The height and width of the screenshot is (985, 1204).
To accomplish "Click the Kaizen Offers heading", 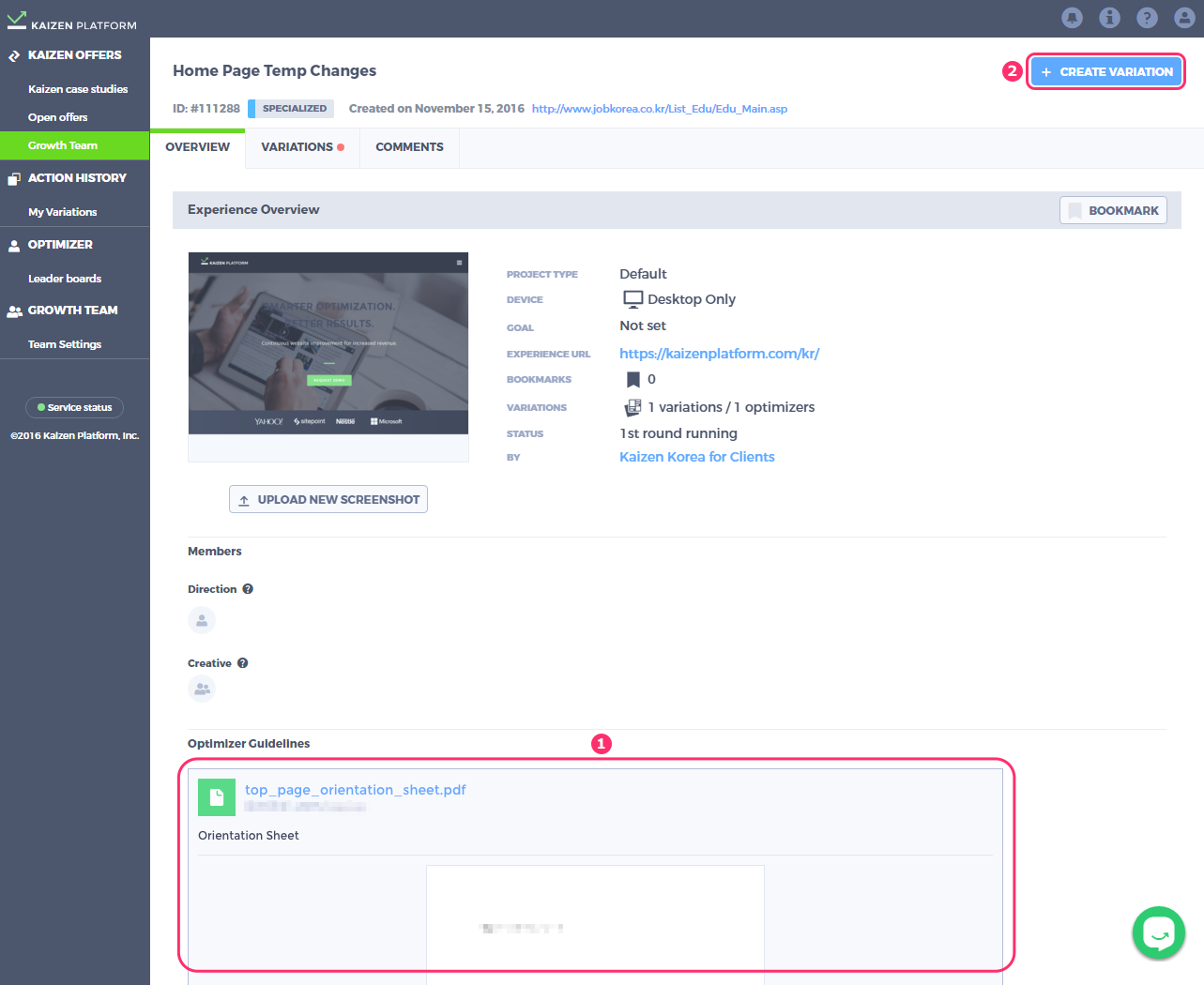I will [x=75, y=55].
